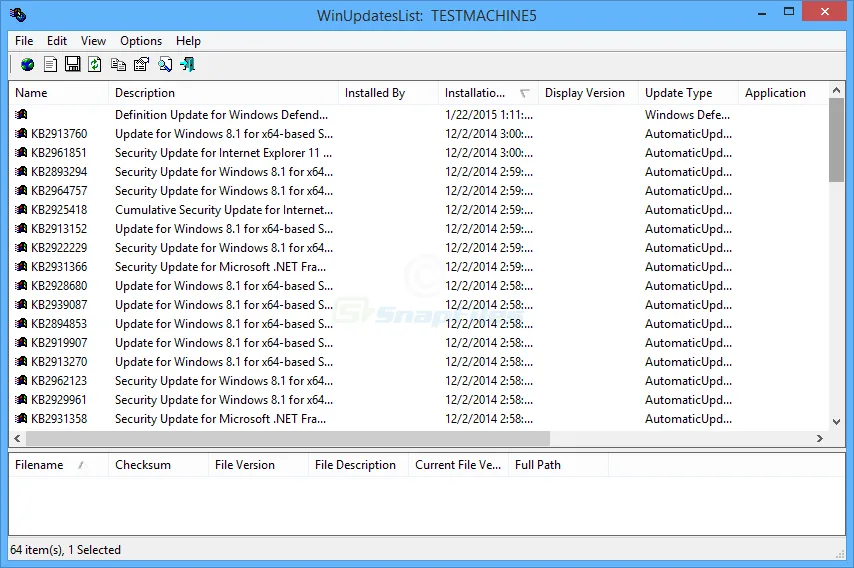Select the KB2931358 row
The image size is (854, 568).
click(x=419, y=419)
